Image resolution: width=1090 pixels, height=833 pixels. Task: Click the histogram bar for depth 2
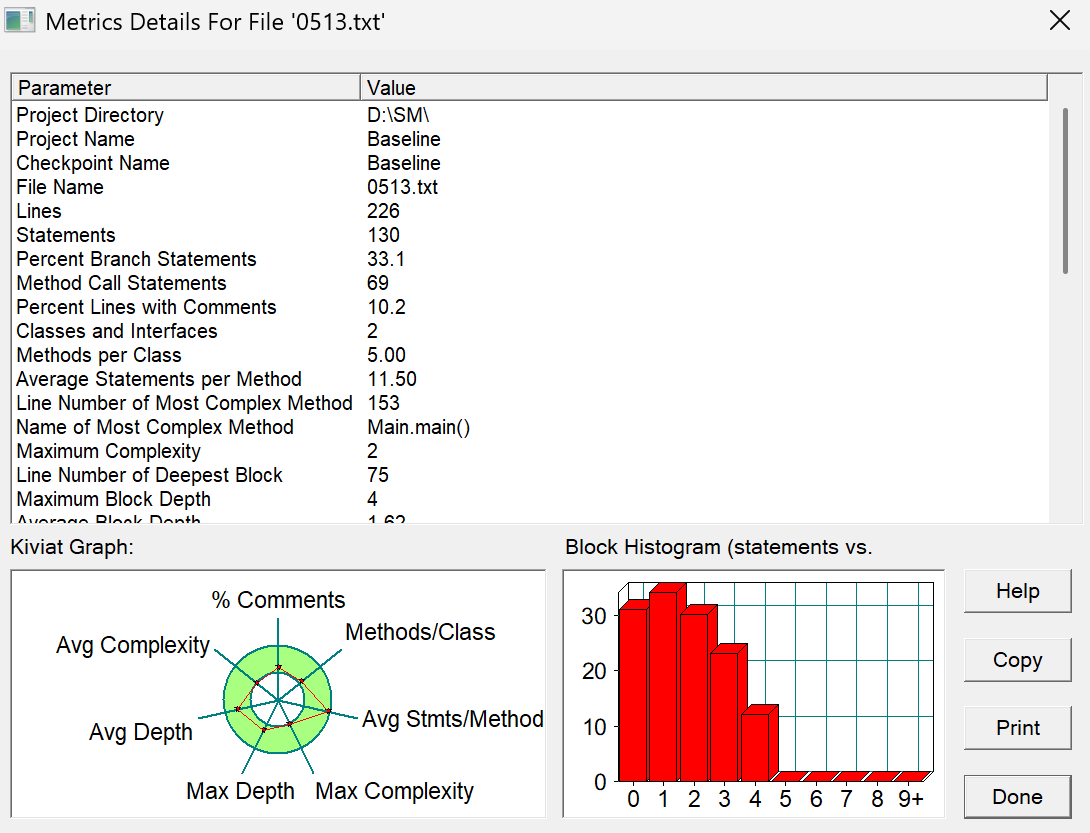point(695,697)
